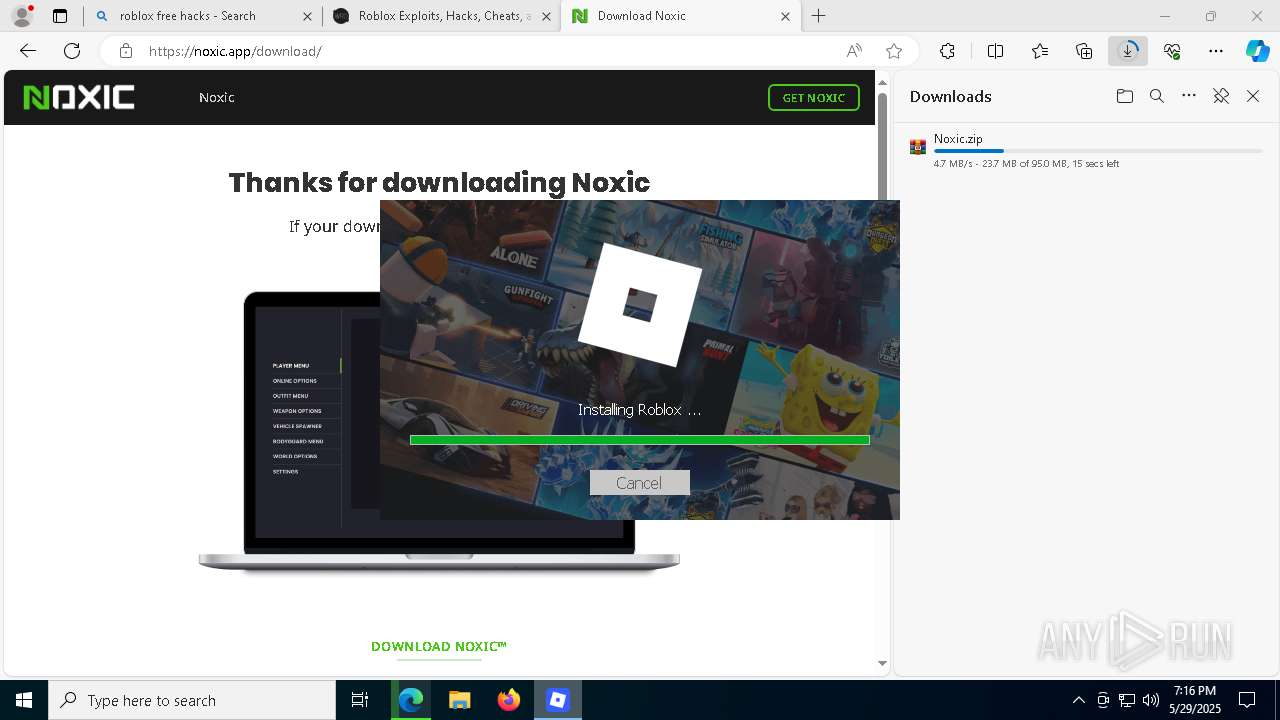Open Task View on taskbar

[360, 700]
